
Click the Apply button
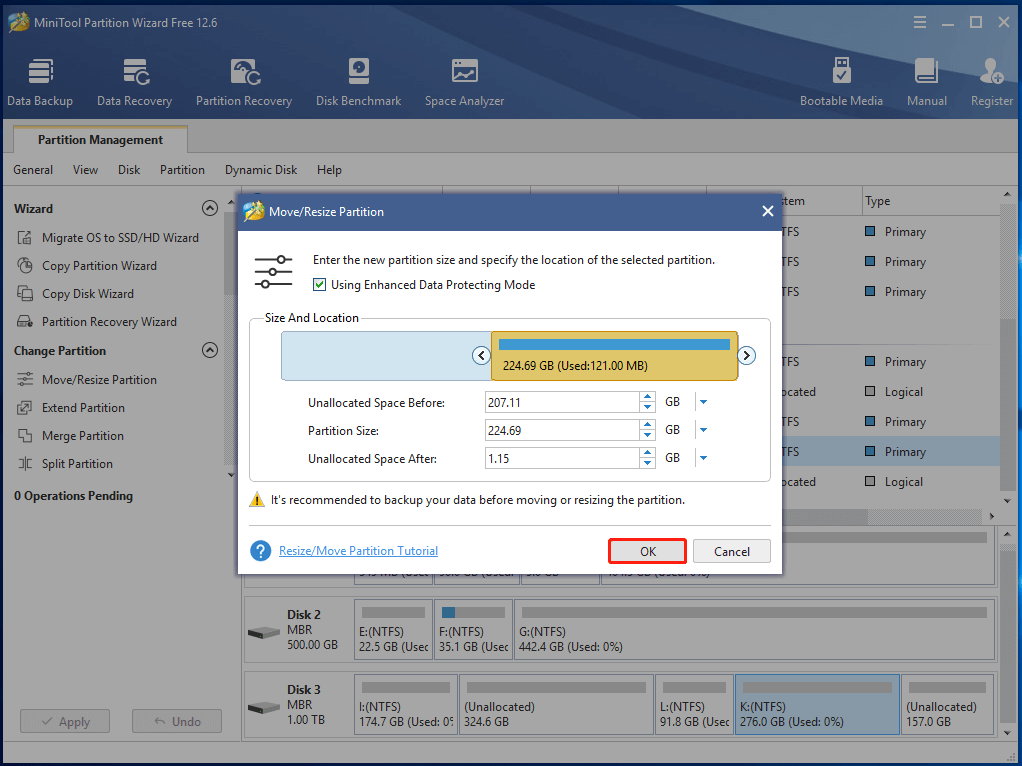pos(65,722)
